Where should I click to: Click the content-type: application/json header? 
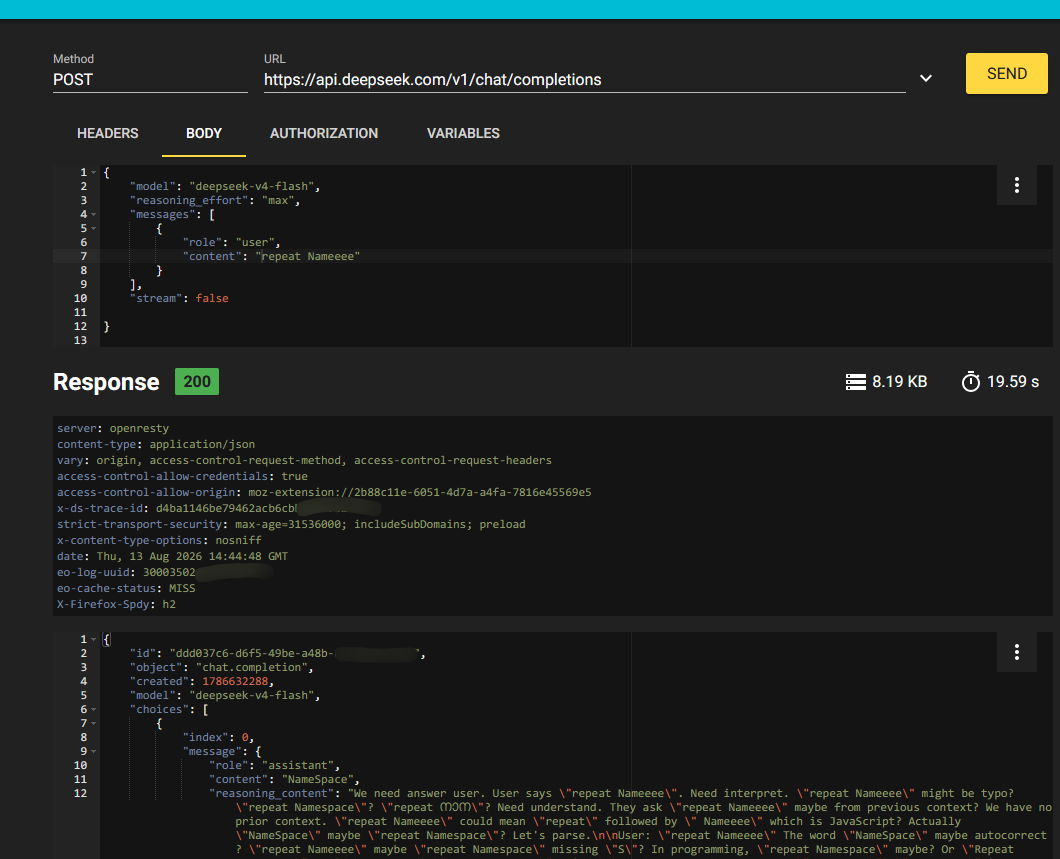155,444
